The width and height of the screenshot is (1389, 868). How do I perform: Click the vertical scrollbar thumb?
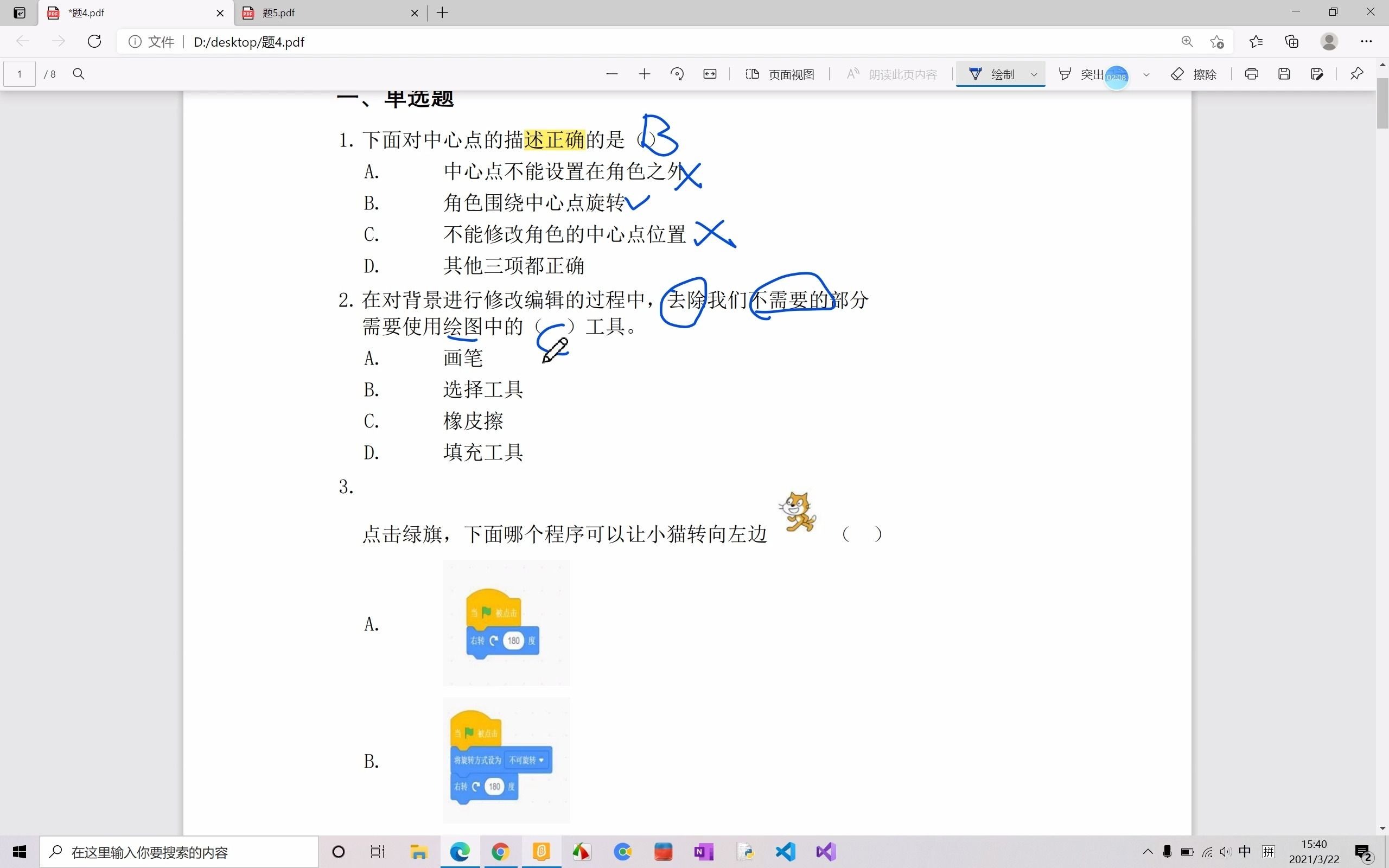1382,103
